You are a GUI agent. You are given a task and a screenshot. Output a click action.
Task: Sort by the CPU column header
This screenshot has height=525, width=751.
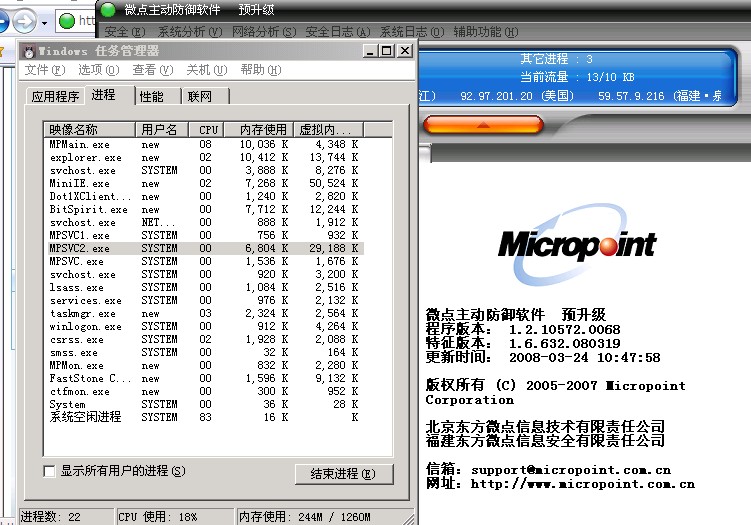click(x=208, y=130)
